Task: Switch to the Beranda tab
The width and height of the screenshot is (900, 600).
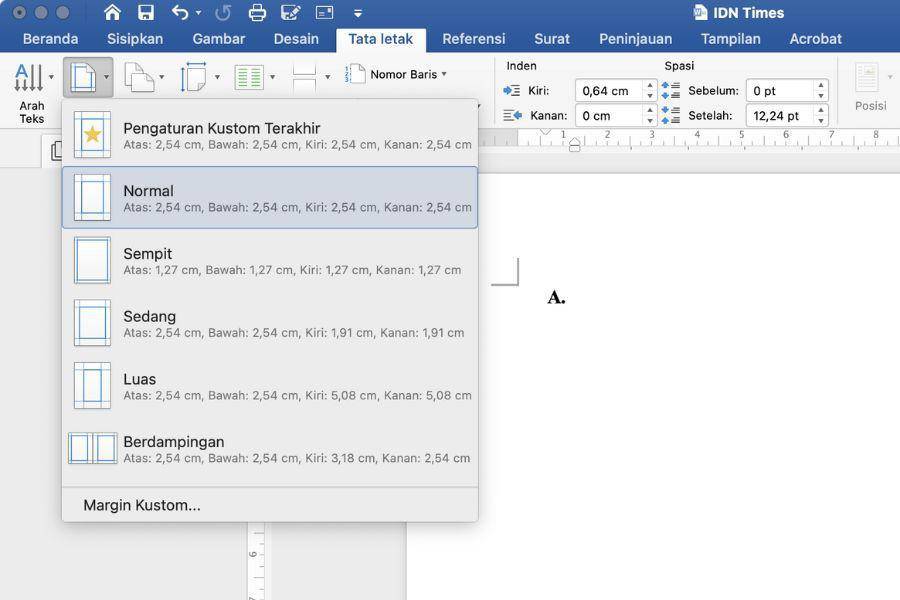Action: (x=51, y=39)
